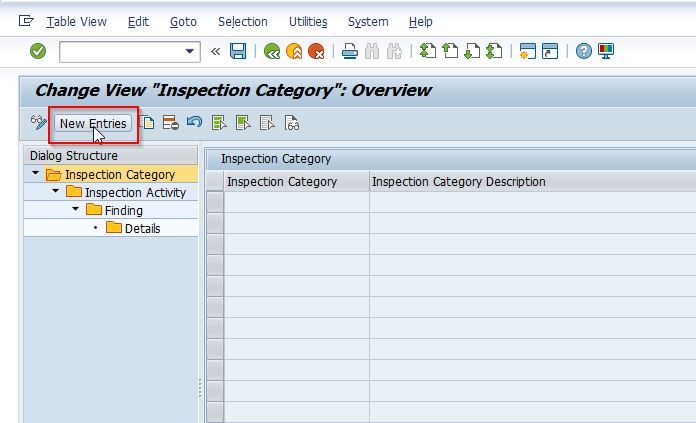Click the Select All icon
This screenshot has width=696, height=423.
coord(219,123)
